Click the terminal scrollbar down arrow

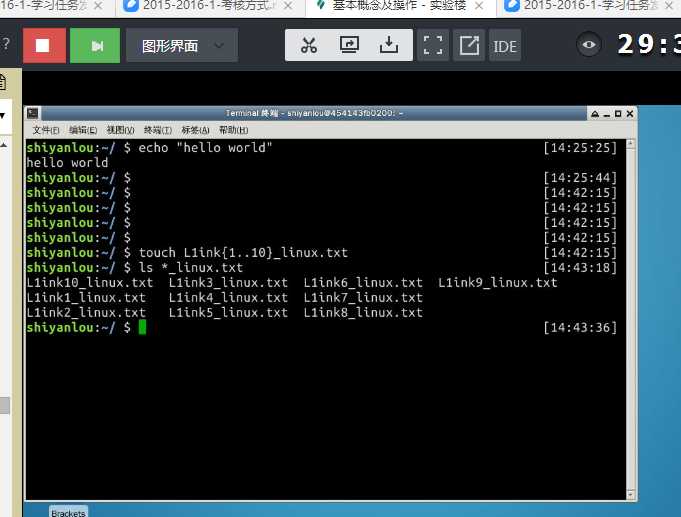pos(631,494)
